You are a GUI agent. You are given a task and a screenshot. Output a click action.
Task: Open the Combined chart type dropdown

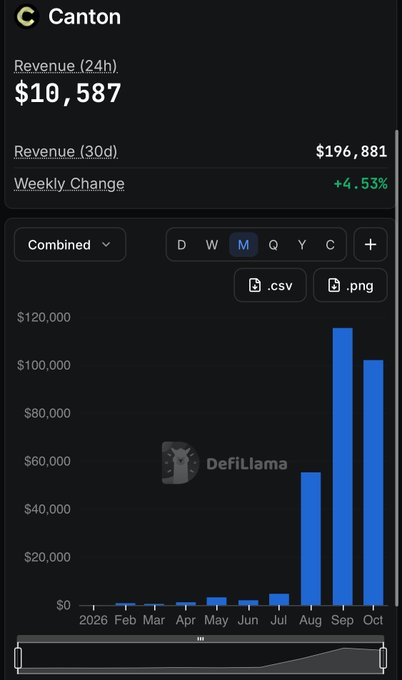click(70, 245)
